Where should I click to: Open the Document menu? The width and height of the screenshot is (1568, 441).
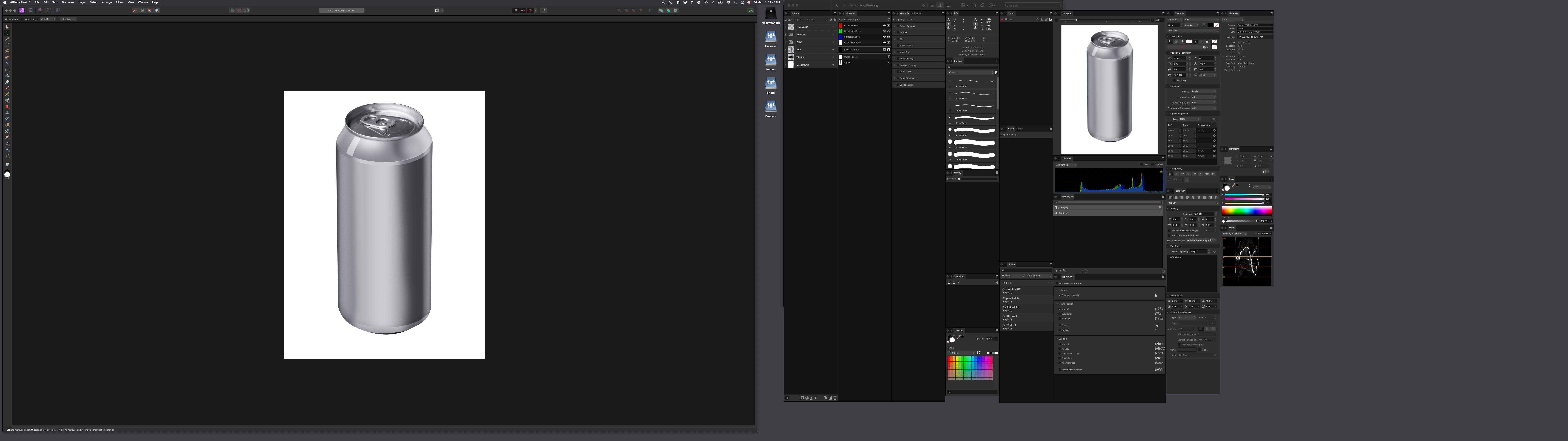click(x=68, y=2)
